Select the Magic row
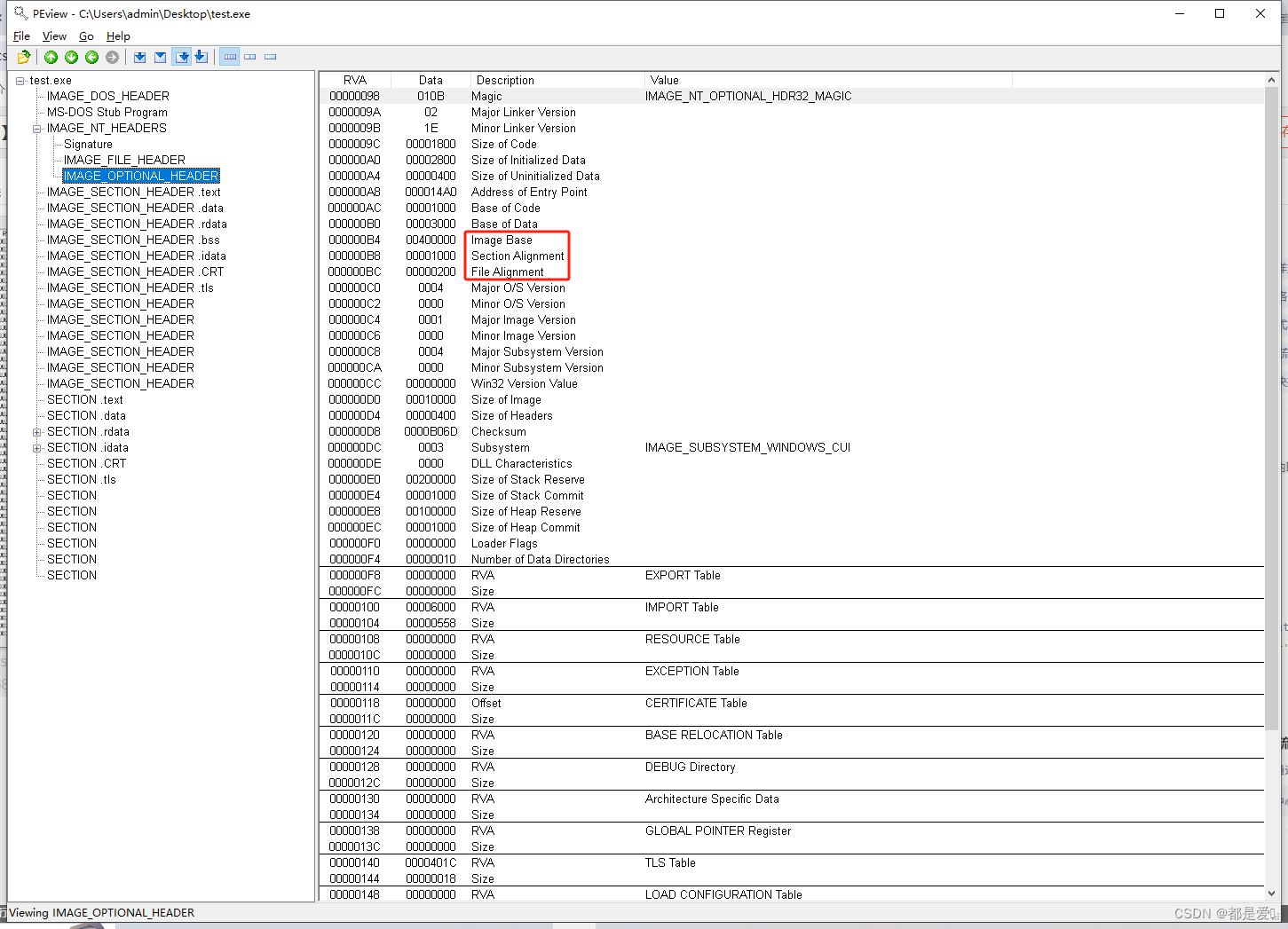The height and width of the screenshot is (929, 1288). point(792,96)
